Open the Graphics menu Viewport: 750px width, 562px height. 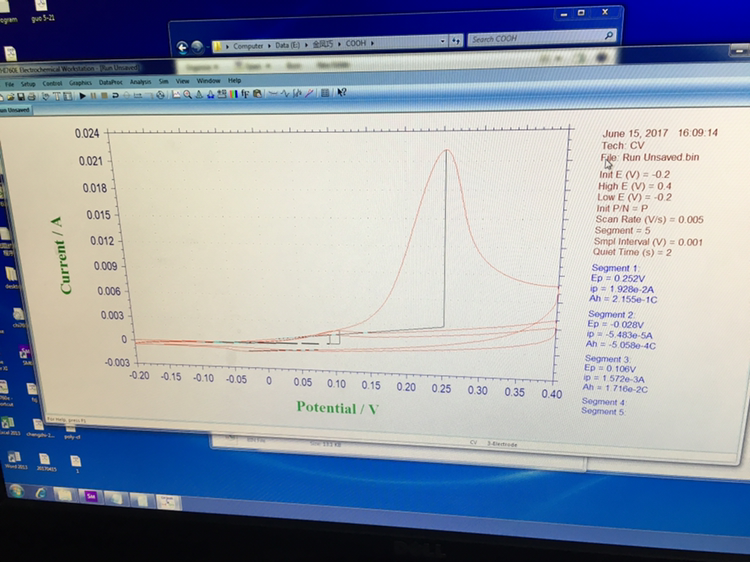(80, 83)
